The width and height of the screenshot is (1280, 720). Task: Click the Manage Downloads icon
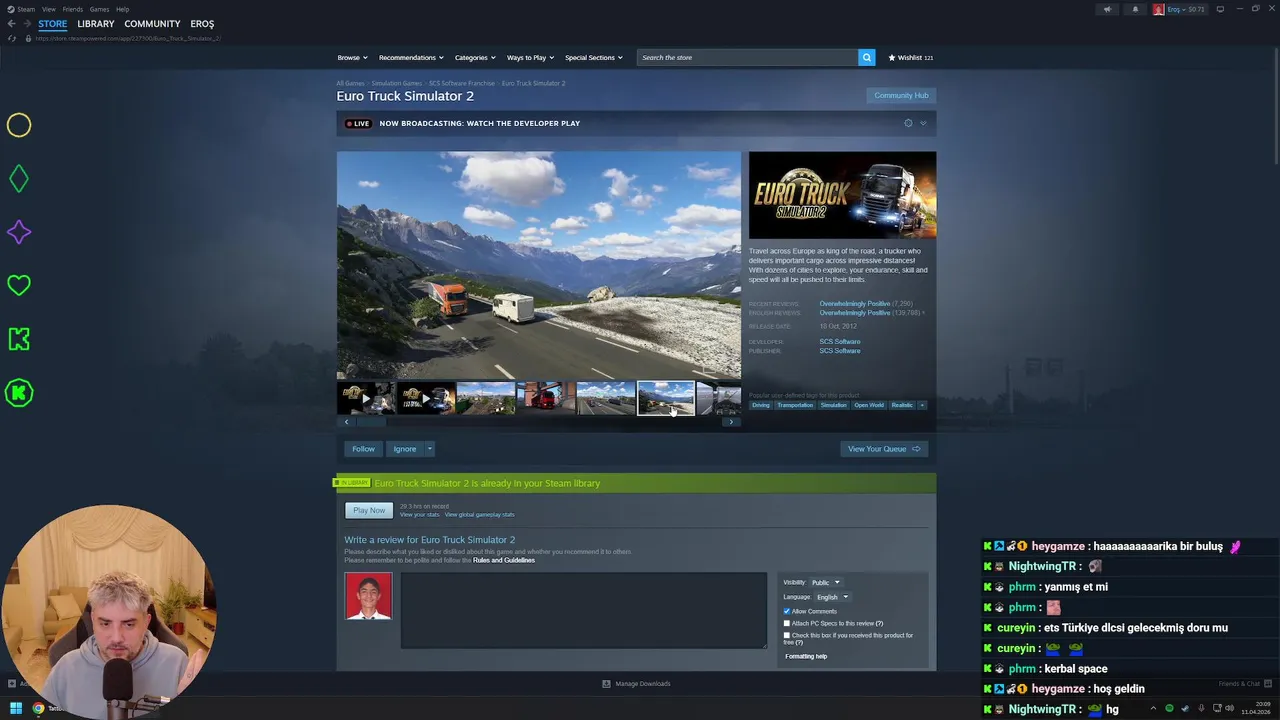[606, 684]
